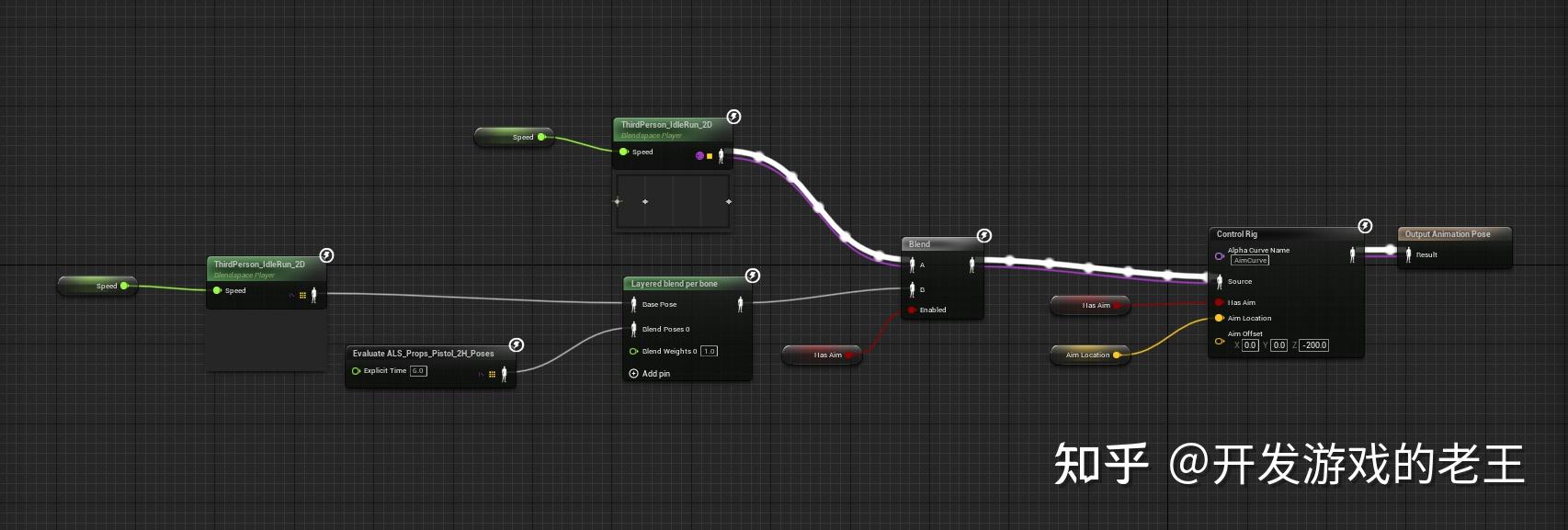Select Speed variable node wired to blendspace feeding Base Pose

(97, 286)
